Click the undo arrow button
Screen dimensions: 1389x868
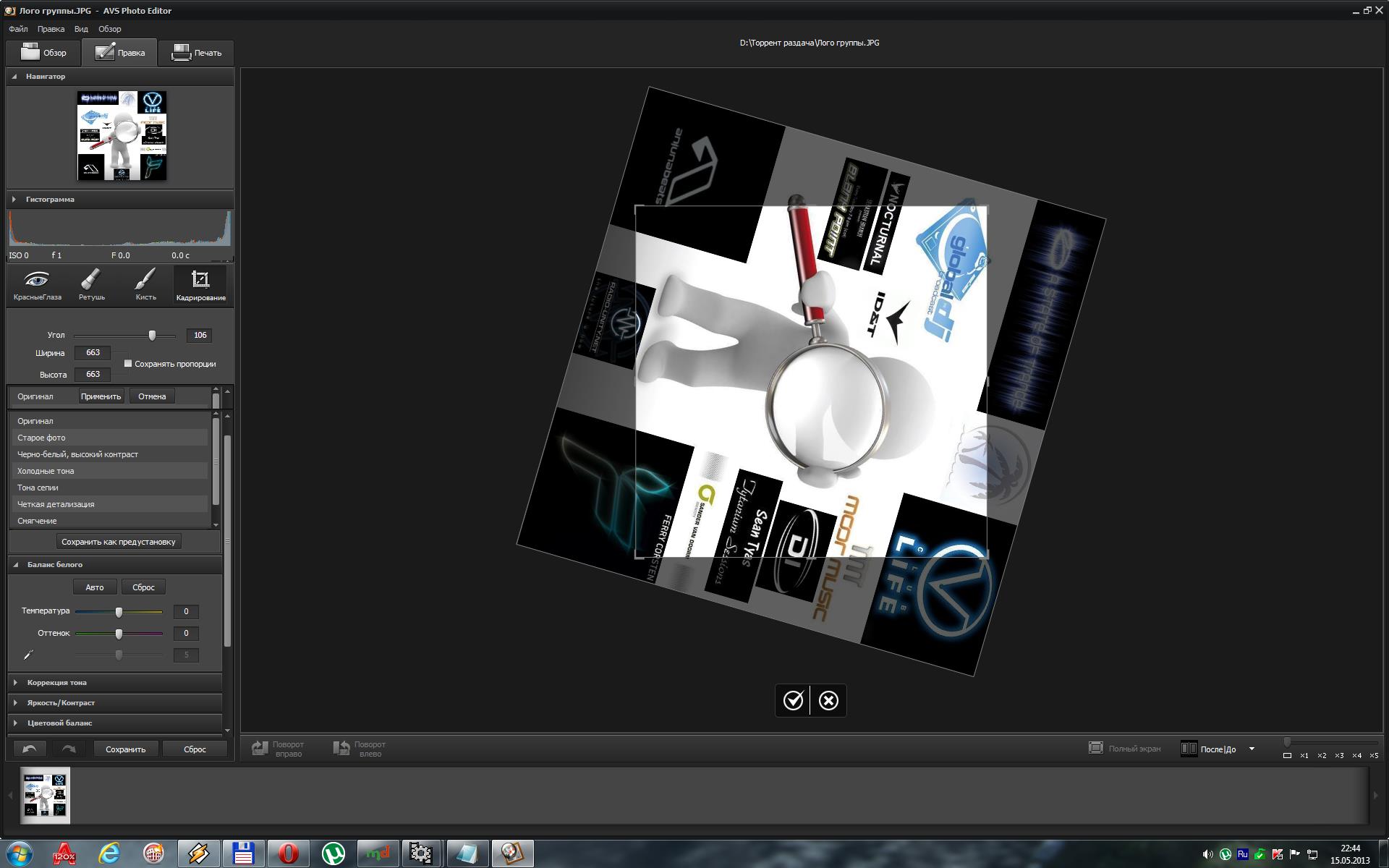click(30, 749)
